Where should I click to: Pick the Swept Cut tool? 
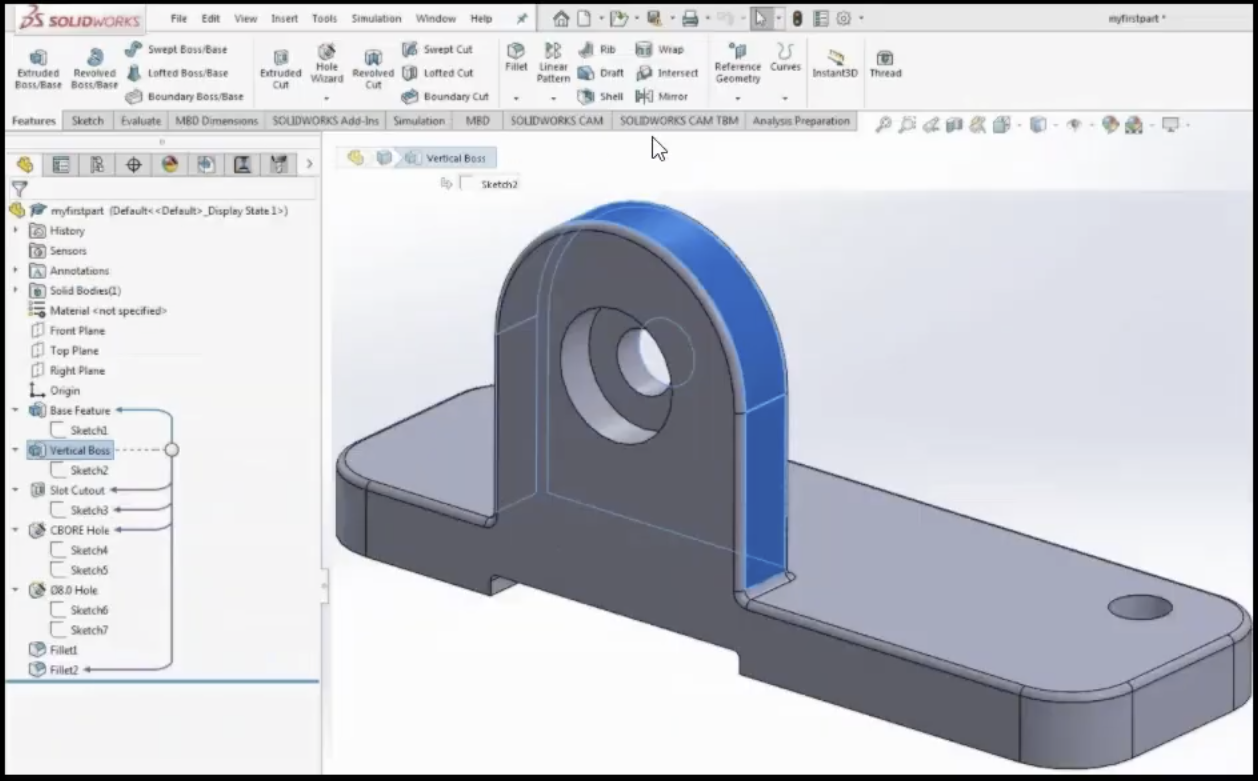point(437,49)
